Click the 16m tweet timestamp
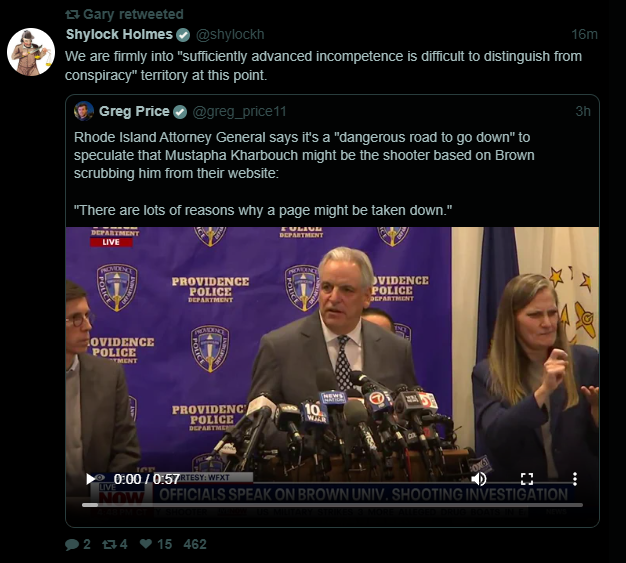This screenshot has width=626, height=563. (x=584, y=34)
